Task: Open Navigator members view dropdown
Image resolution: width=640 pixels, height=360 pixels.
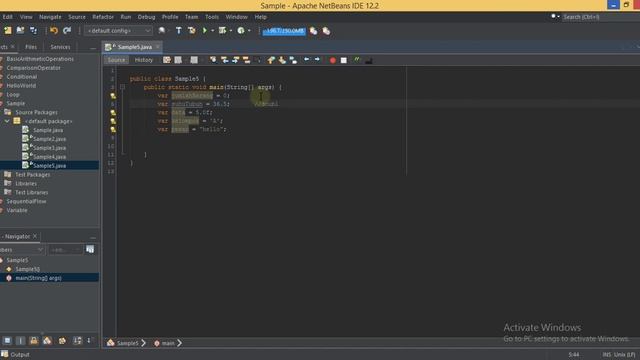Action: point(22,249)
